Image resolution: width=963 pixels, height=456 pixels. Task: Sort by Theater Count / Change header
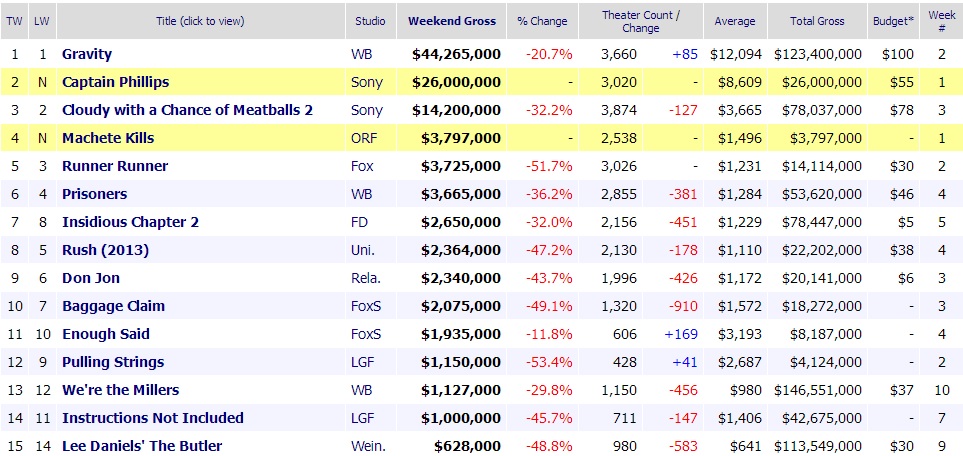tap(640, 21)
